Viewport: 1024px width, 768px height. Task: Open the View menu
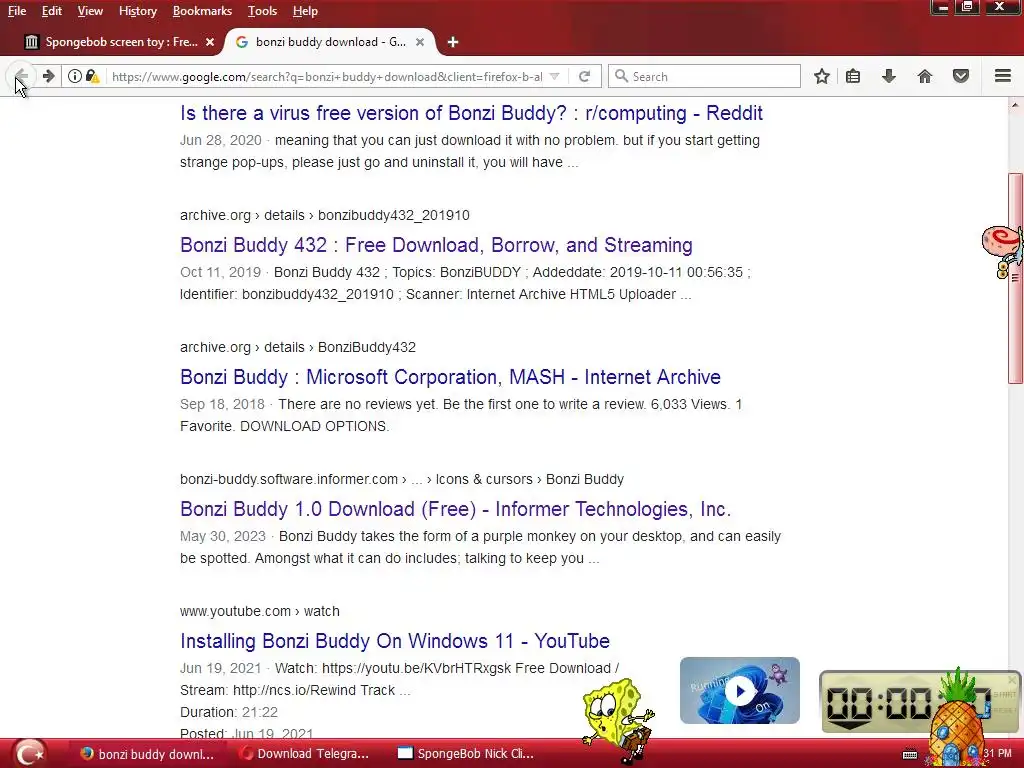[x=90, y=11]
